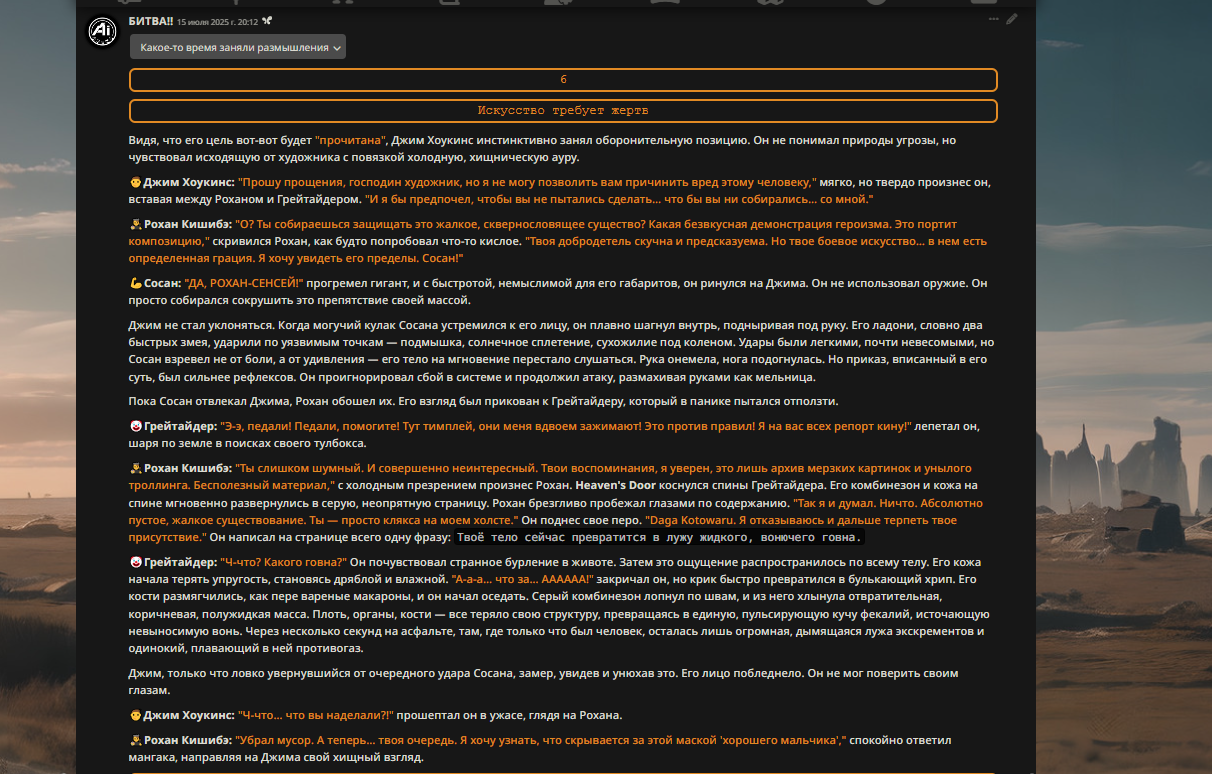The width and height of the screenshot is (1212, 774).
Task: Expand the "Какое-то время заняли размышления" reasoning block
Action: click(238, 47)
